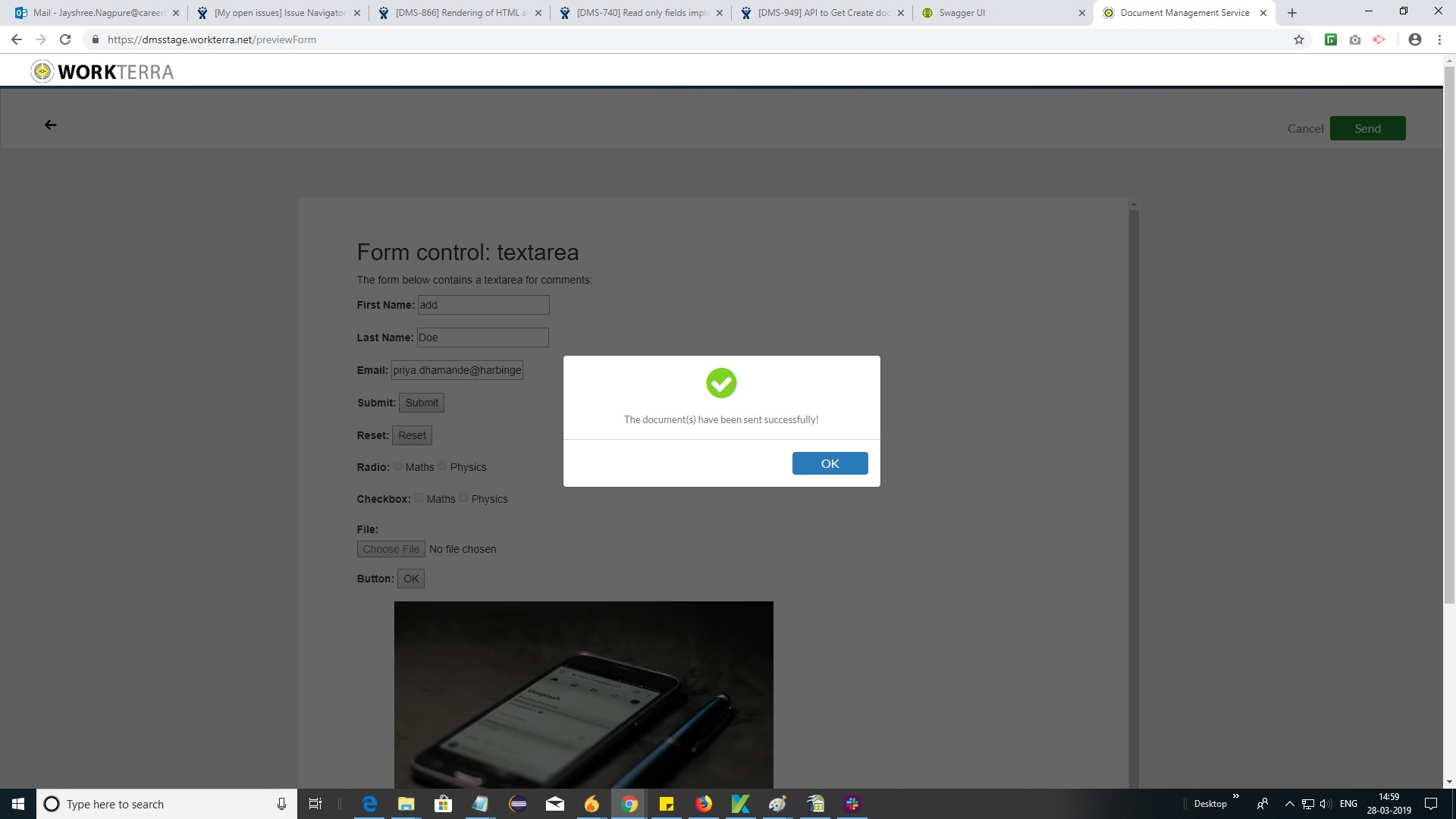Open Task View from the taskbar

coord(315,804)
